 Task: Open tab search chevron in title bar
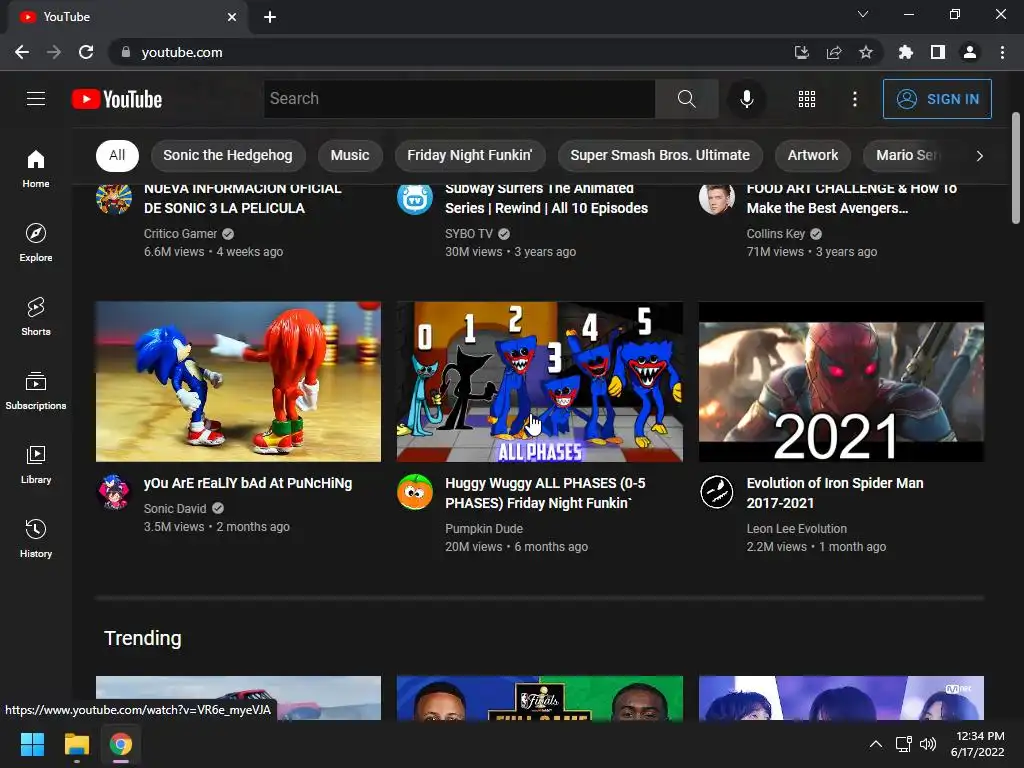coord(863,14)
